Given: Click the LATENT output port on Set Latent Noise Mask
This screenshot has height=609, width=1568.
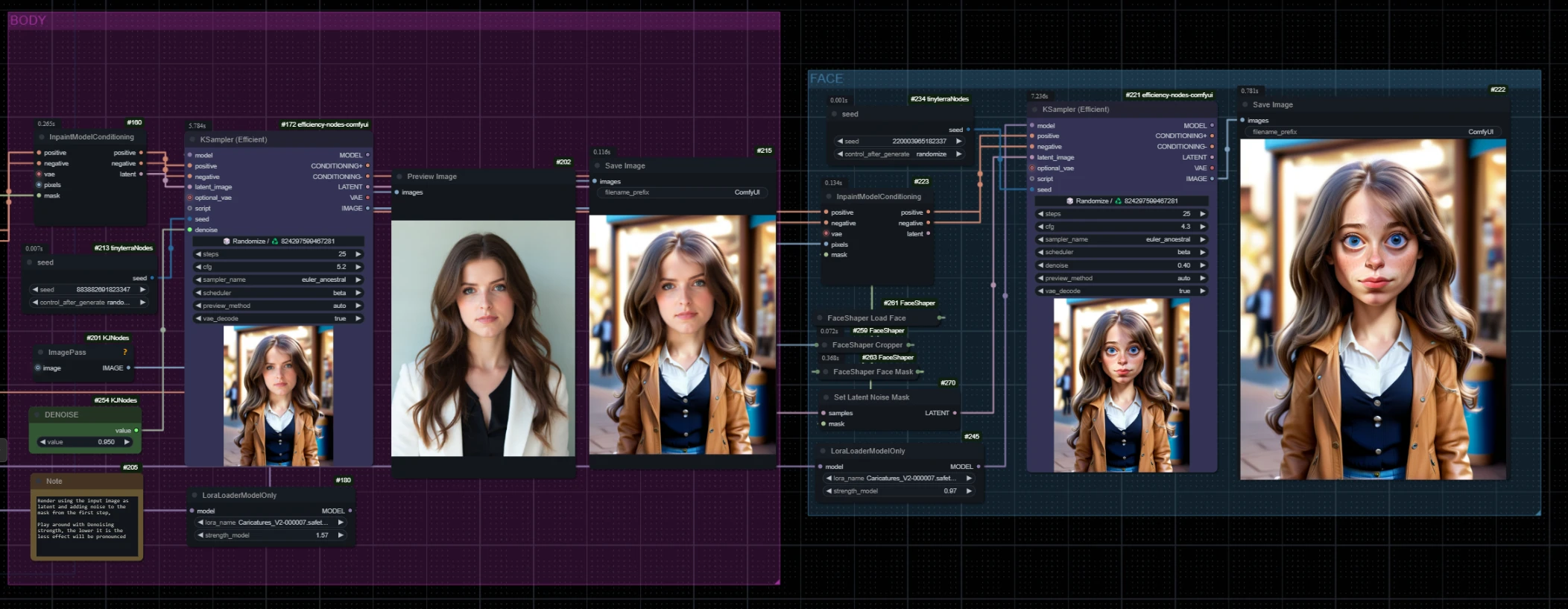Looking at the screenshot, I should [955, 413].
